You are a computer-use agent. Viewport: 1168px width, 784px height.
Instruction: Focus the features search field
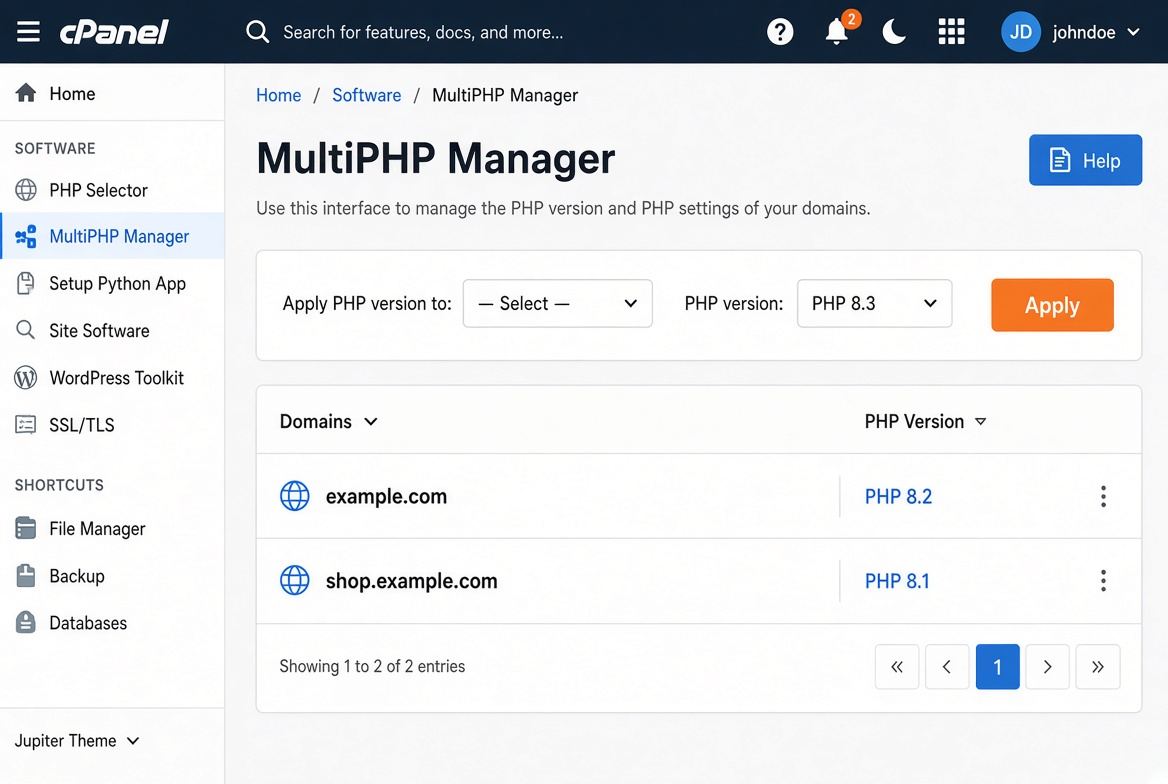tap(422, 32)
